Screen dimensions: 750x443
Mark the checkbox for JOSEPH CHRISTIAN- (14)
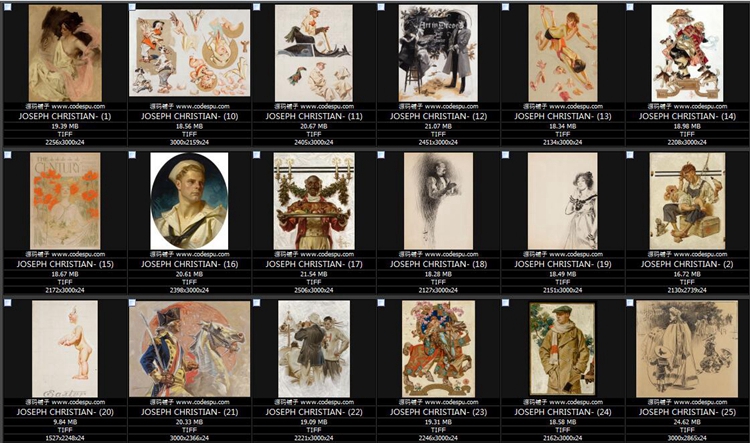coord(632,7)
